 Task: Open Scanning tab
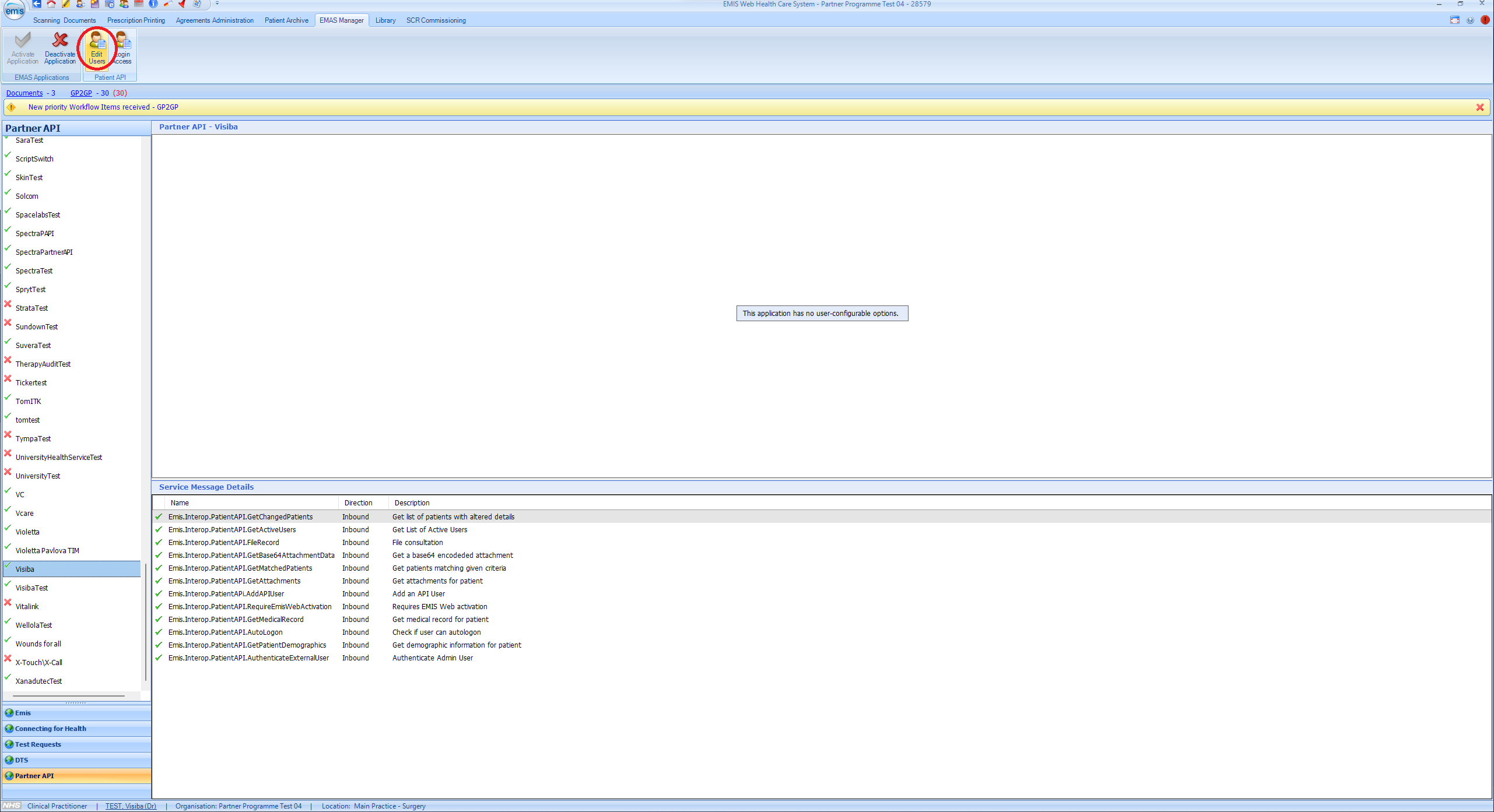click(x=47, y=20)
